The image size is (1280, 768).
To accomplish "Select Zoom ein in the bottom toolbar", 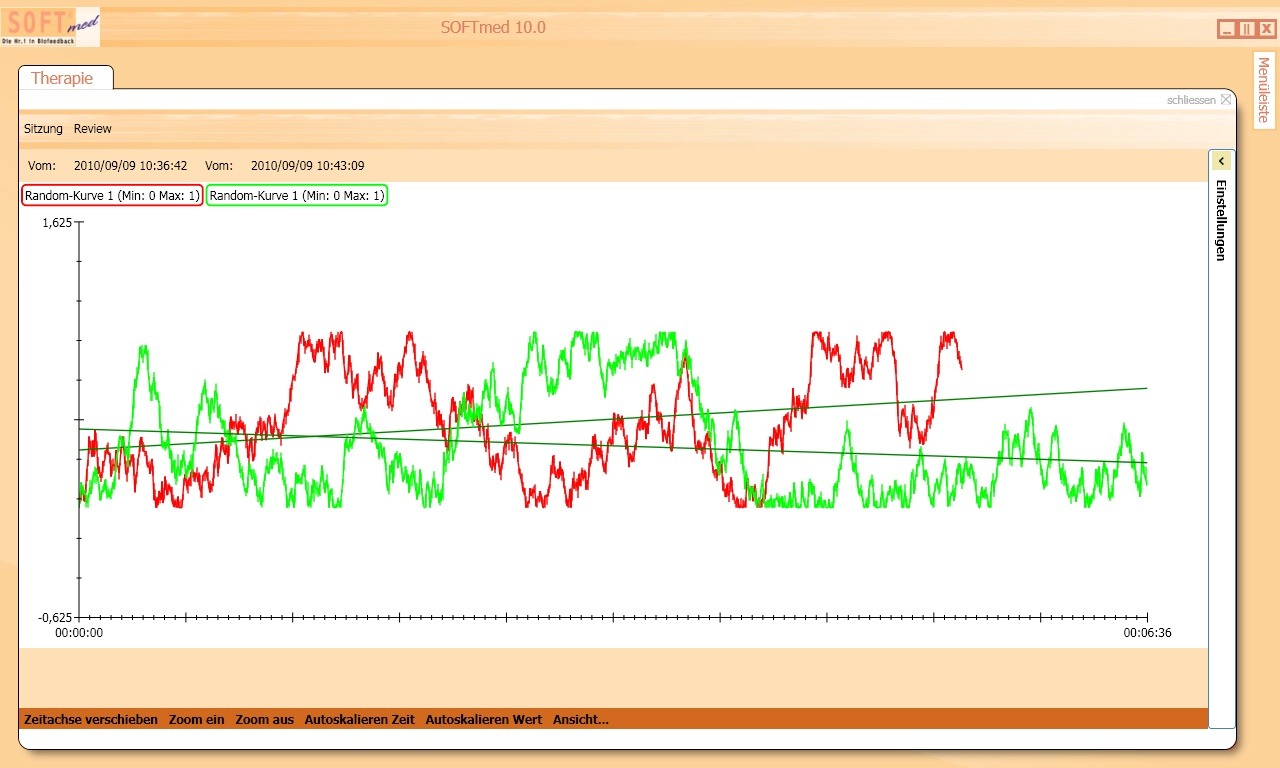I will pyautogui.click(x=196, y=719).
